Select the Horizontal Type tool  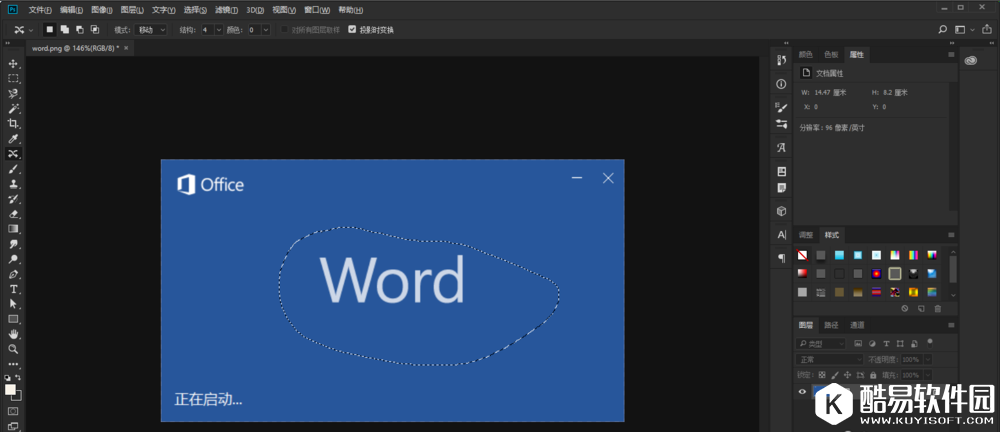coord(13,289)
